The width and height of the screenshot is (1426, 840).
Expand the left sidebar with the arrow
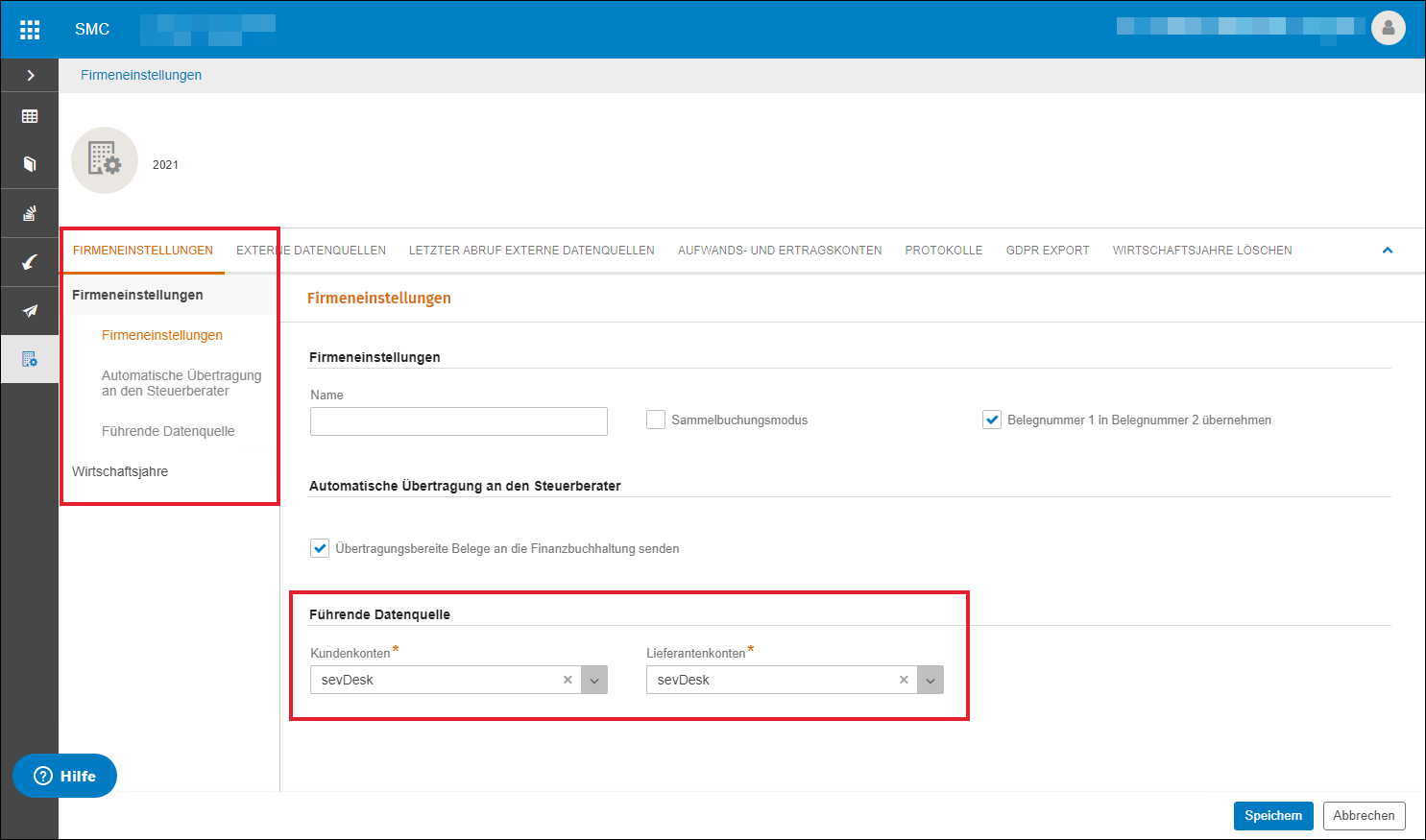pyautogui.click(x=30, y=75)
